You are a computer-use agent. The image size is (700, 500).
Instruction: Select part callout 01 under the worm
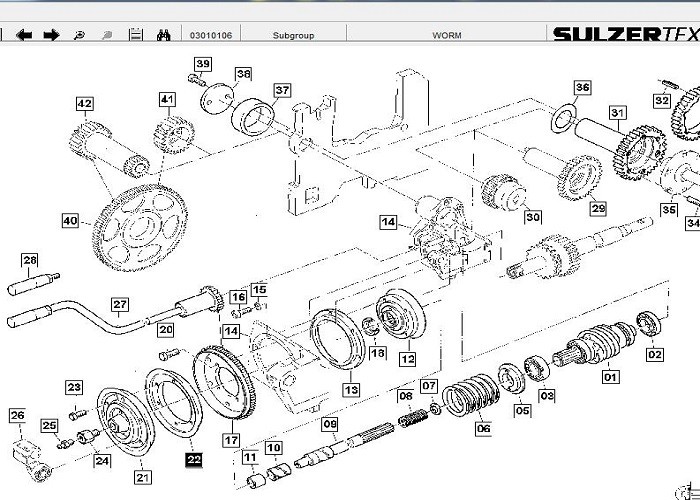point(610,377)
